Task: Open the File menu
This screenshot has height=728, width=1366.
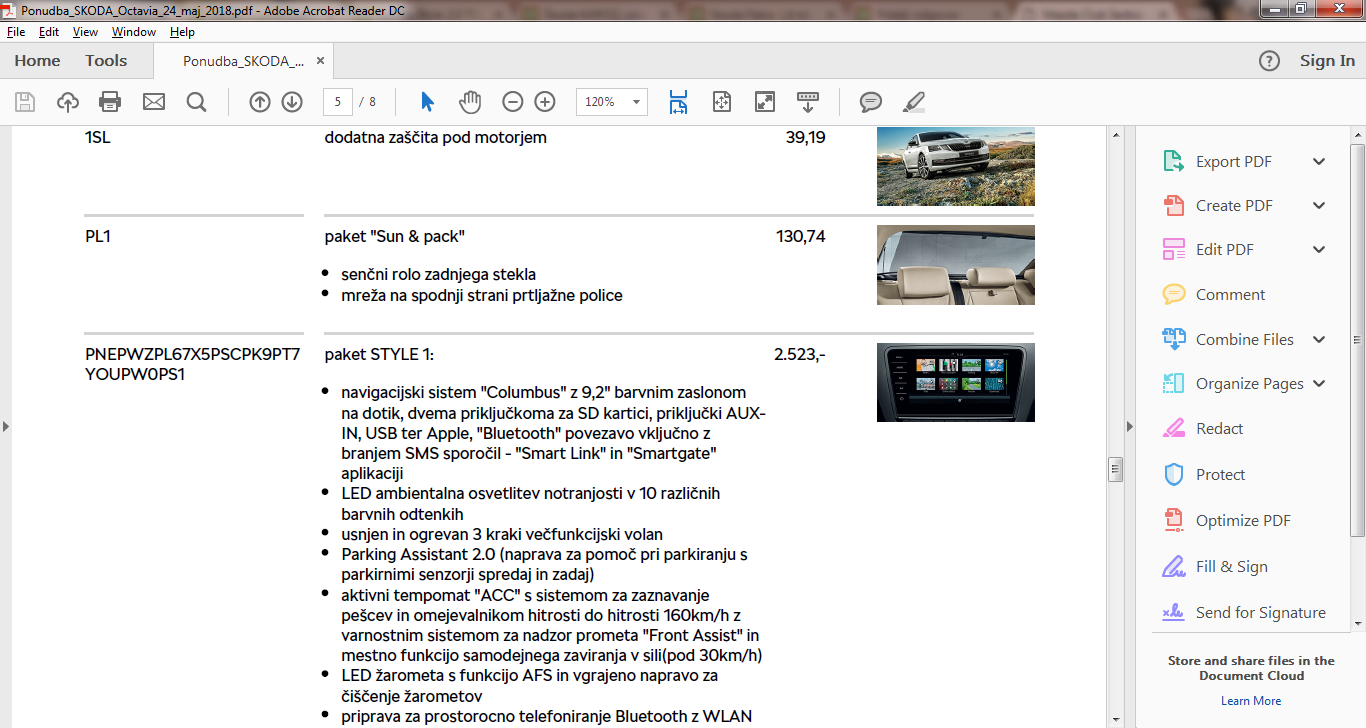Action: [15, 32]
